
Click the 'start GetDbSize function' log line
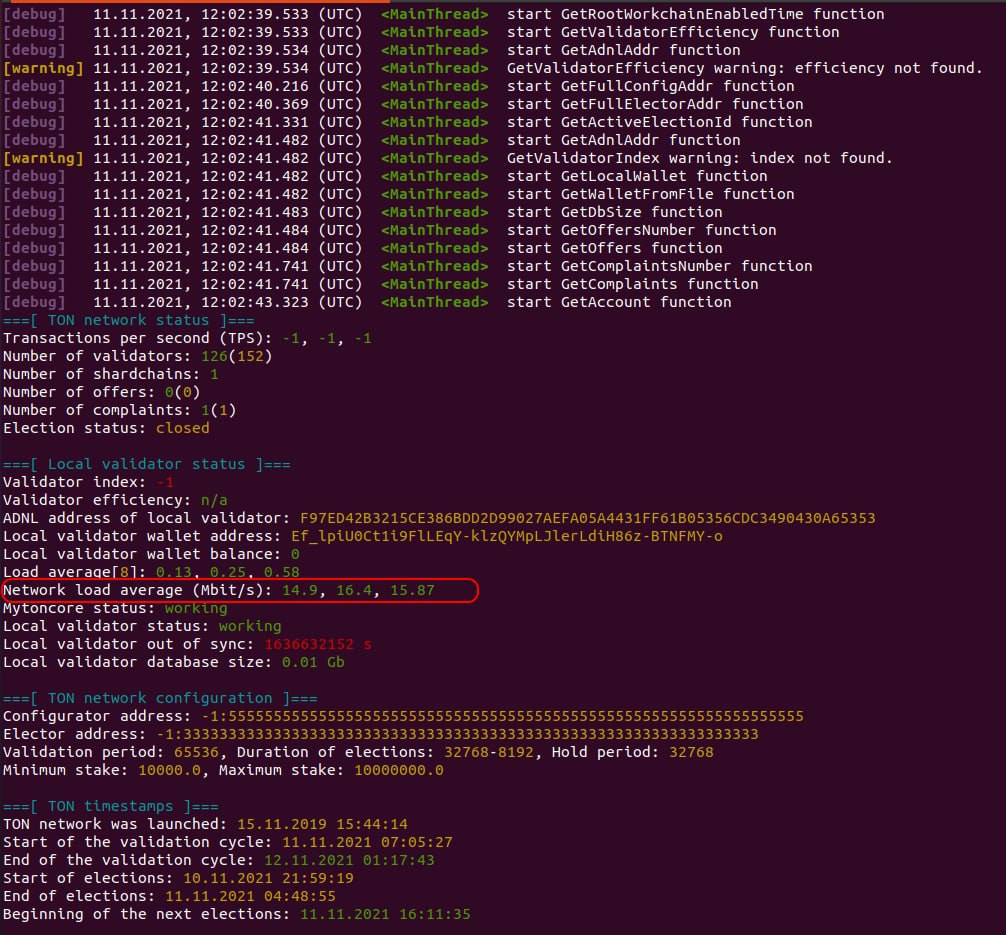[x=614, y=212]
